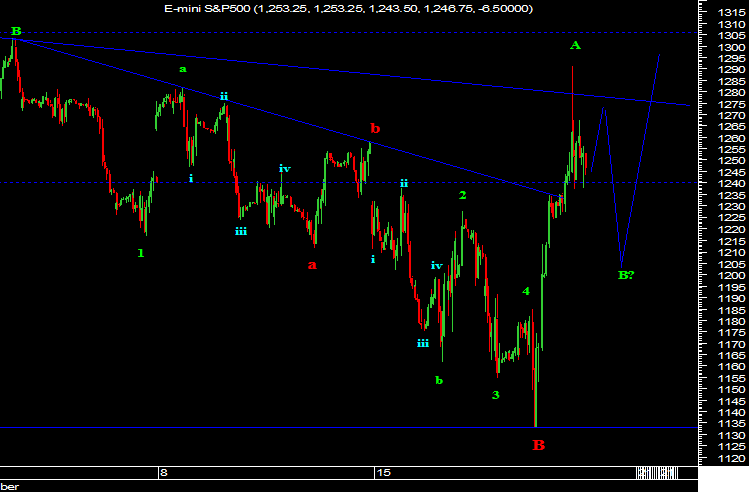This screenshot has height=492, width=749.
Task: Click the red lowercase a wave label
Action: 312,265
